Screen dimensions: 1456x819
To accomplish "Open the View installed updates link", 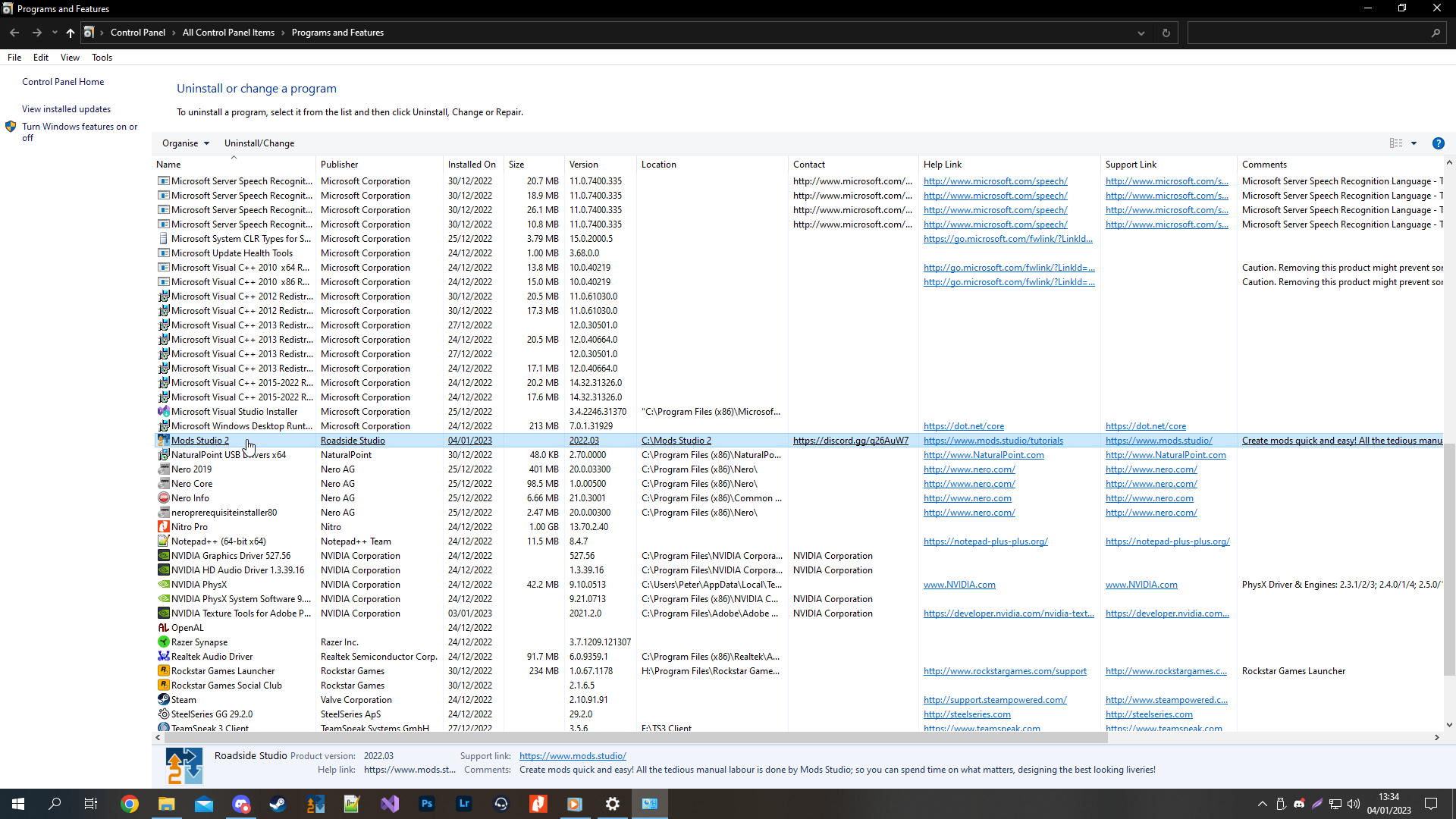I will pyautogui.click(x=66, y=108).
